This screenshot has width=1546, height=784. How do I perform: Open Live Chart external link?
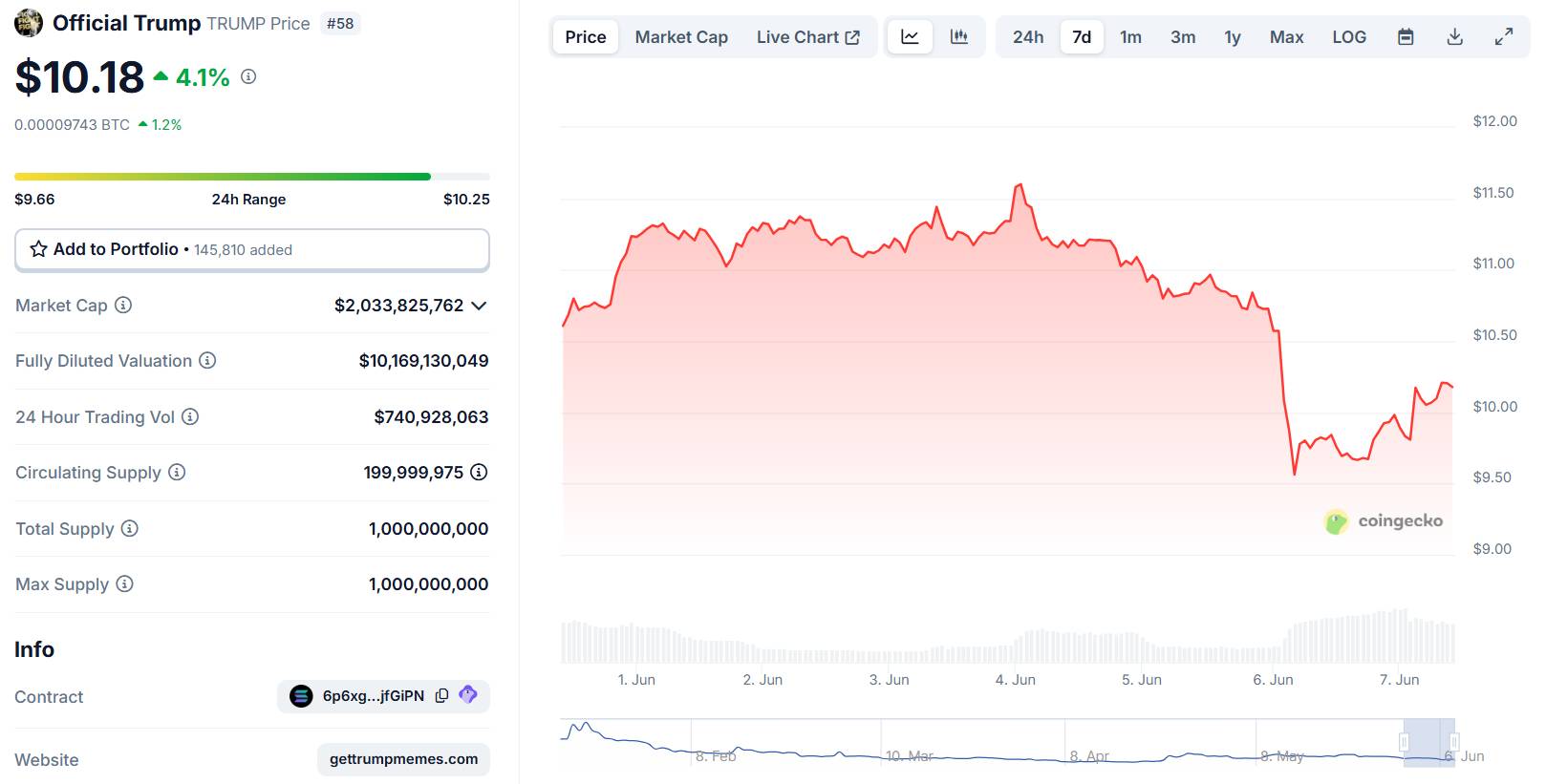tap(808, 37)
